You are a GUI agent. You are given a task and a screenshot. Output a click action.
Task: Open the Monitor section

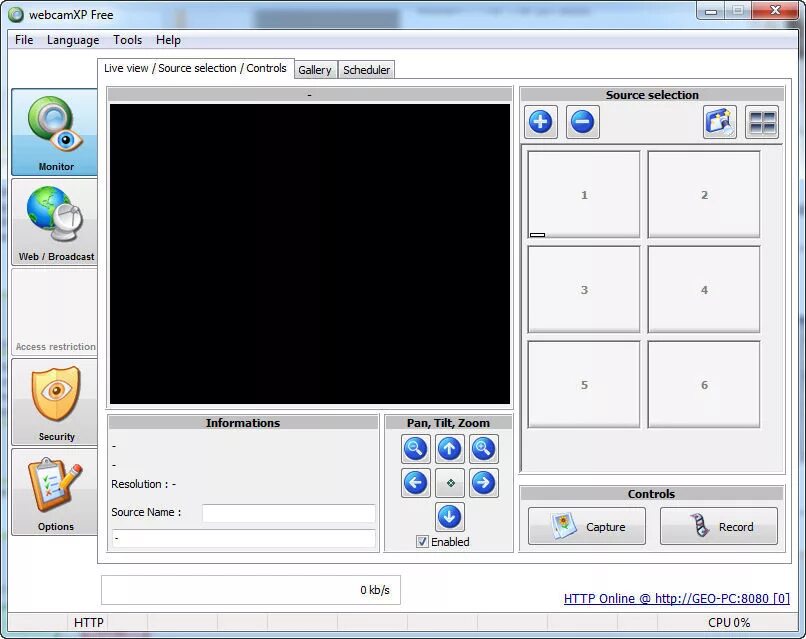[x=55, y=132]
